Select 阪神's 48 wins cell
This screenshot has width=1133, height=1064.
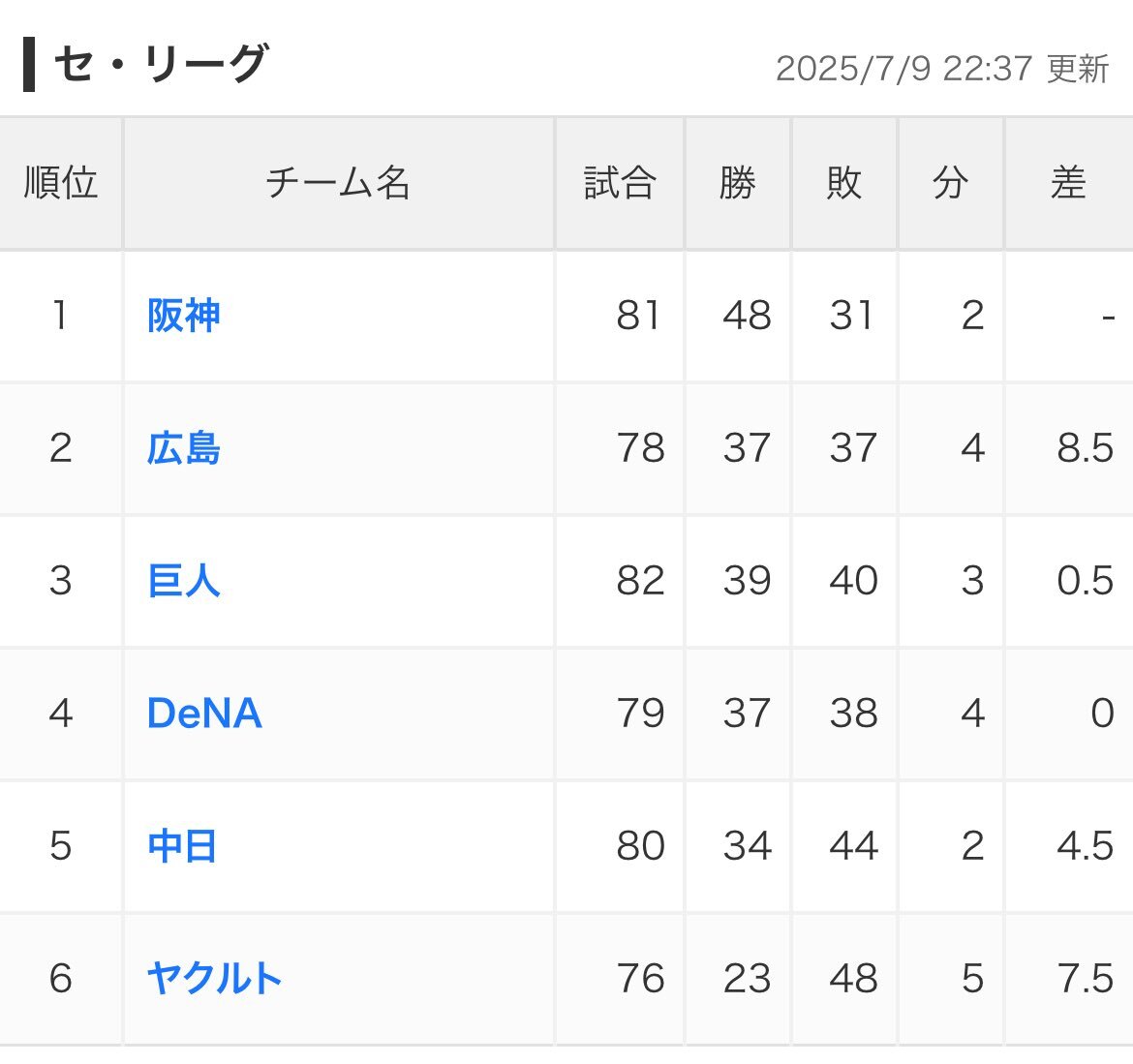tap(737, 316)
